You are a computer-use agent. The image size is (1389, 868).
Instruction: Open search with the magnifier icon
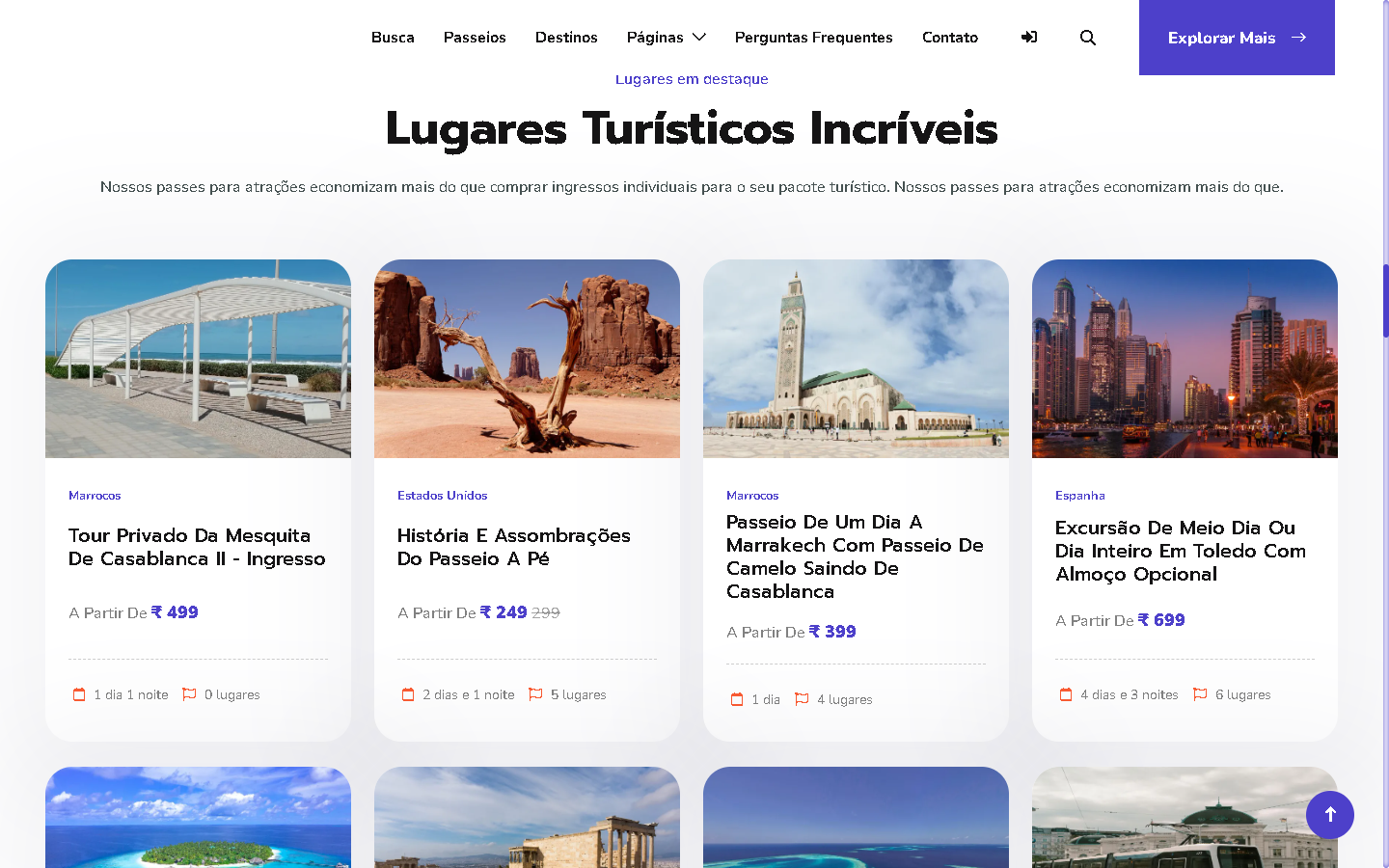1087,38
